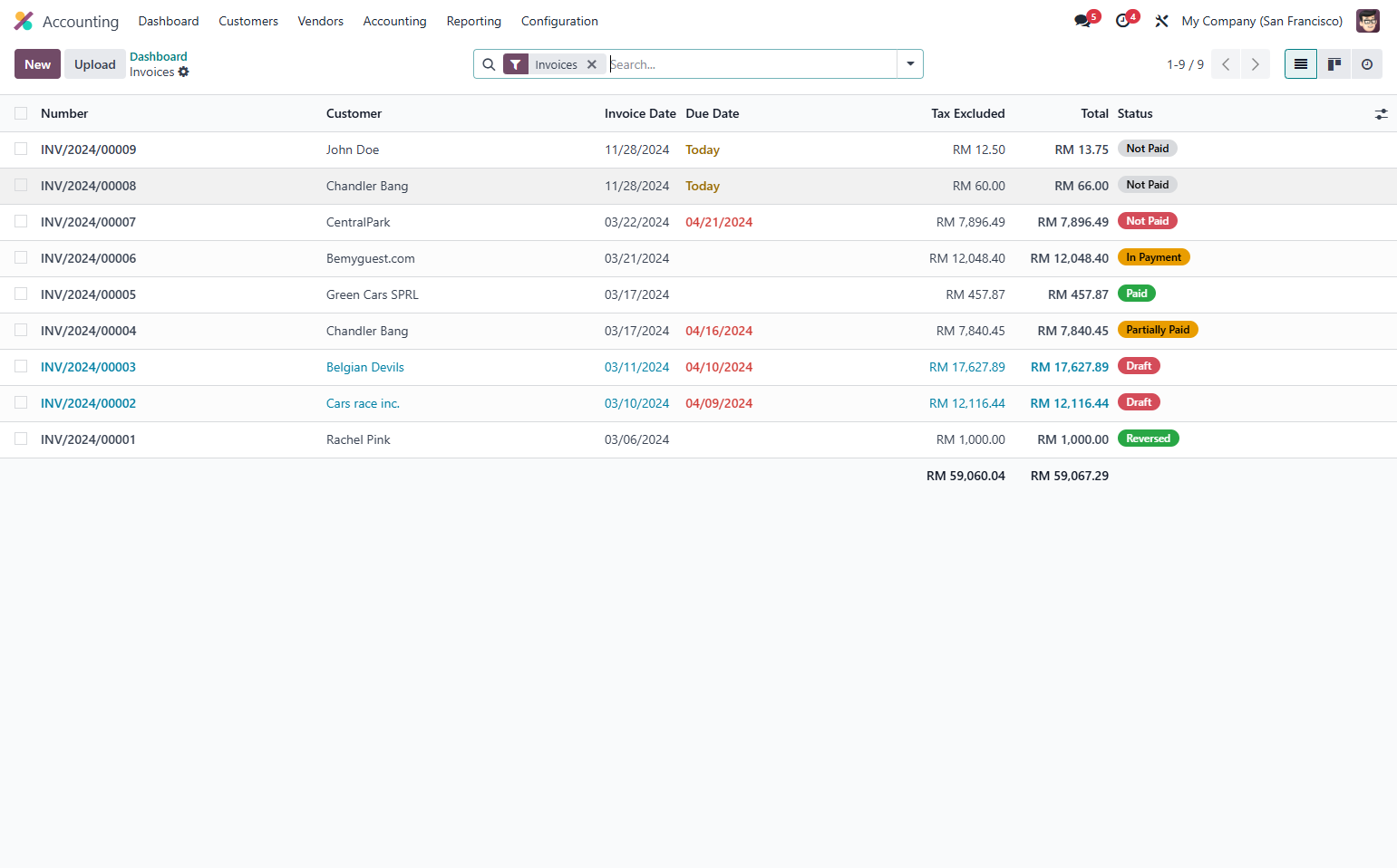
Task: Switch to list view
Action: pyautogui.click(x=1301, y=64)
